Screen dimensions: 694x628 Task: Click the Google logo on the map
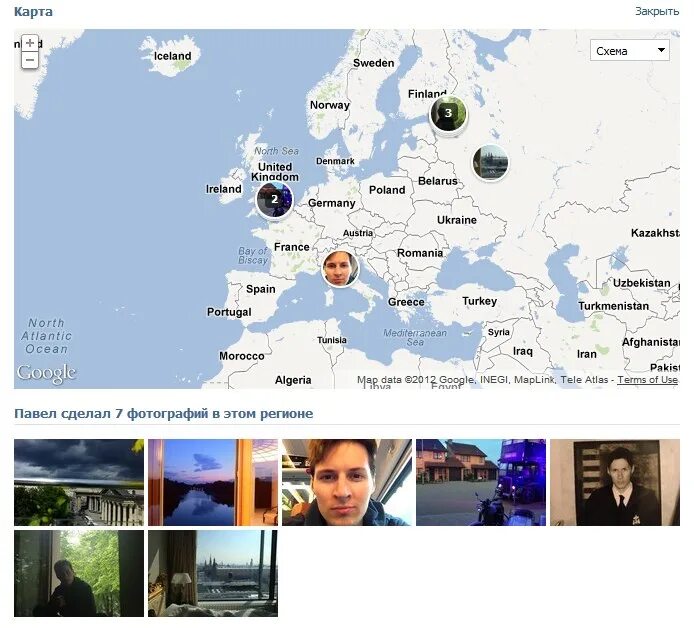46,373
